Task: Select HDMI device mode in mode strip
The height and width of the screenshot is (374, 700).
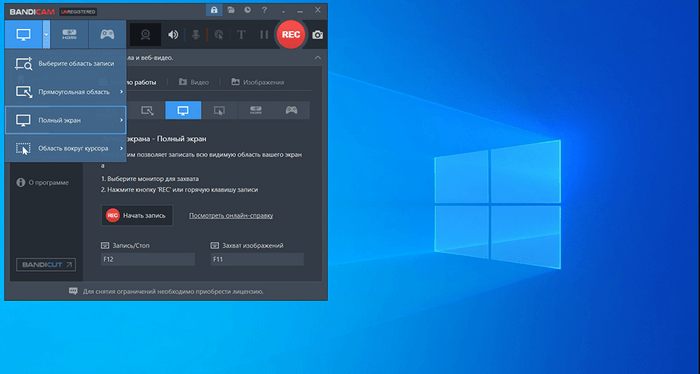Action: point(255,110)
